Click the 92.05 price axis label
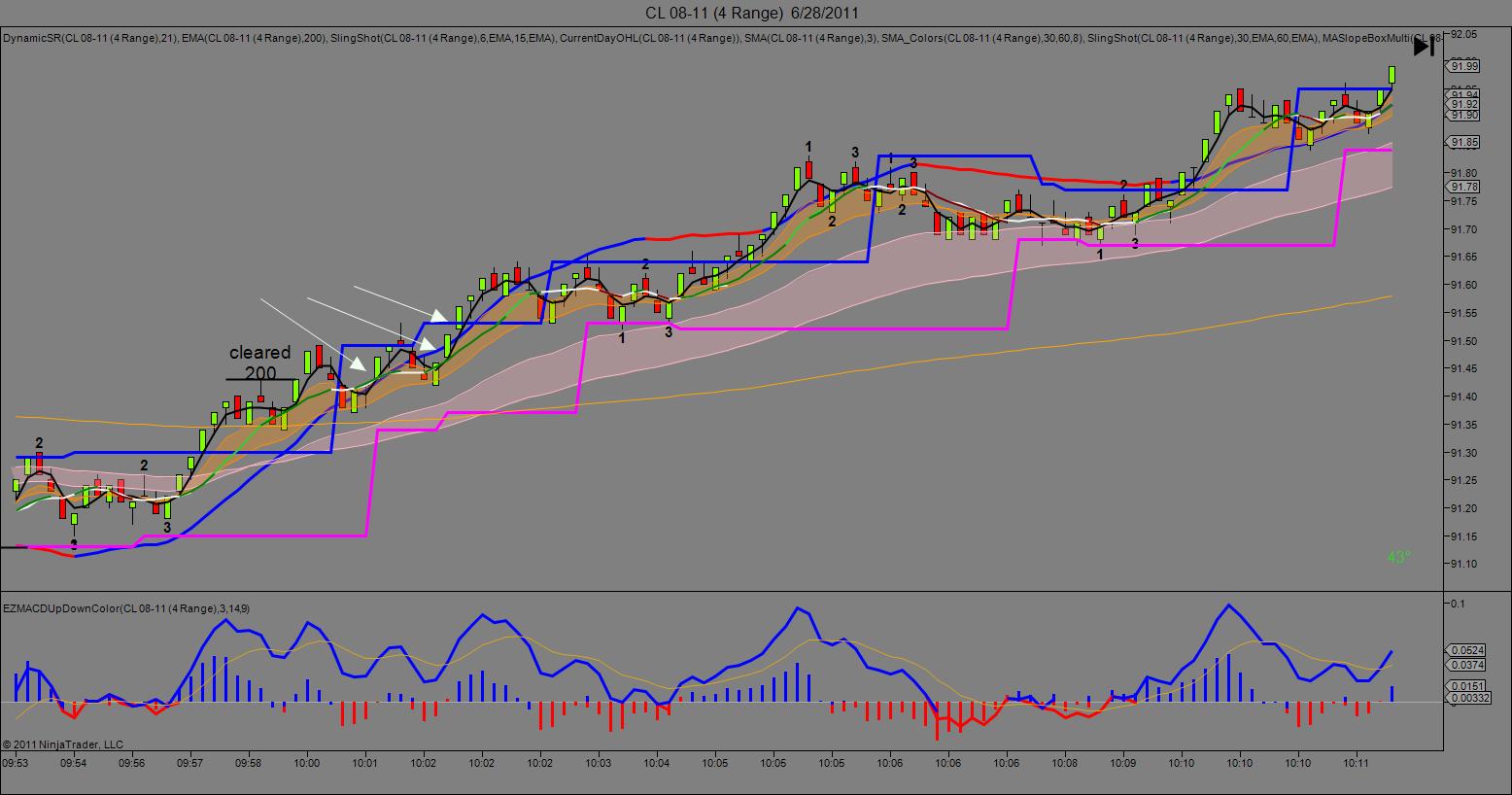This screenshot has width=1512, height=795. pos(1463,34)
